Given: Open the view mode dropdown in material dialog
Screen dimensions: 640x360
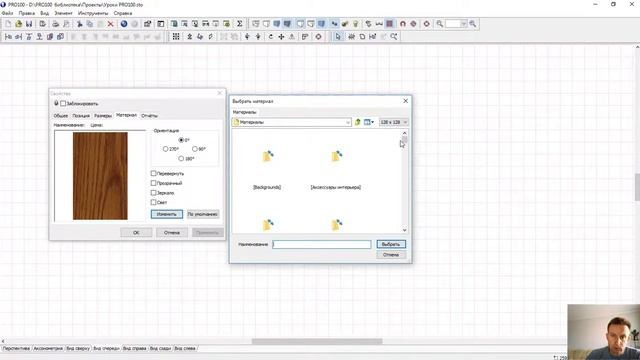Looking at the screenshot, I should click(369, 122).
